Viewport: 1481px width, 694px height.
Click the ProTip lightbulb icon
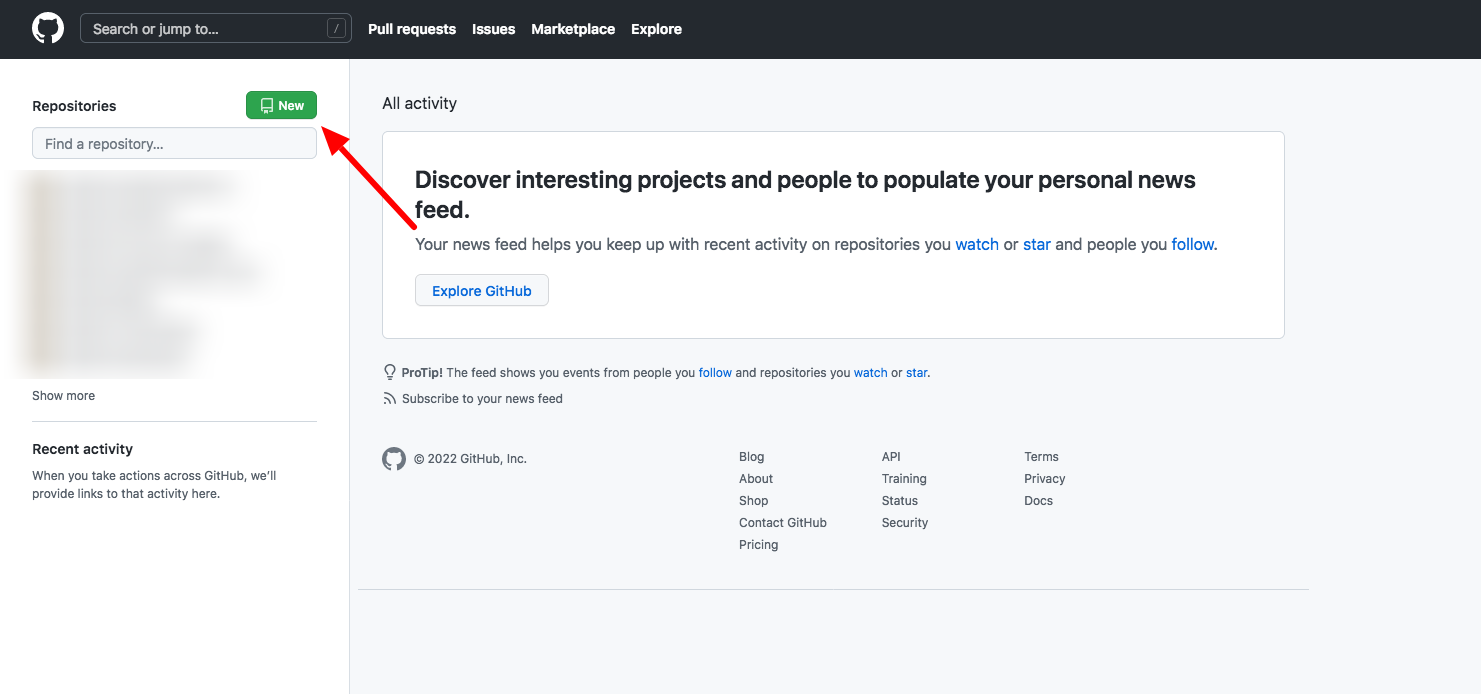tap(390, 372)
